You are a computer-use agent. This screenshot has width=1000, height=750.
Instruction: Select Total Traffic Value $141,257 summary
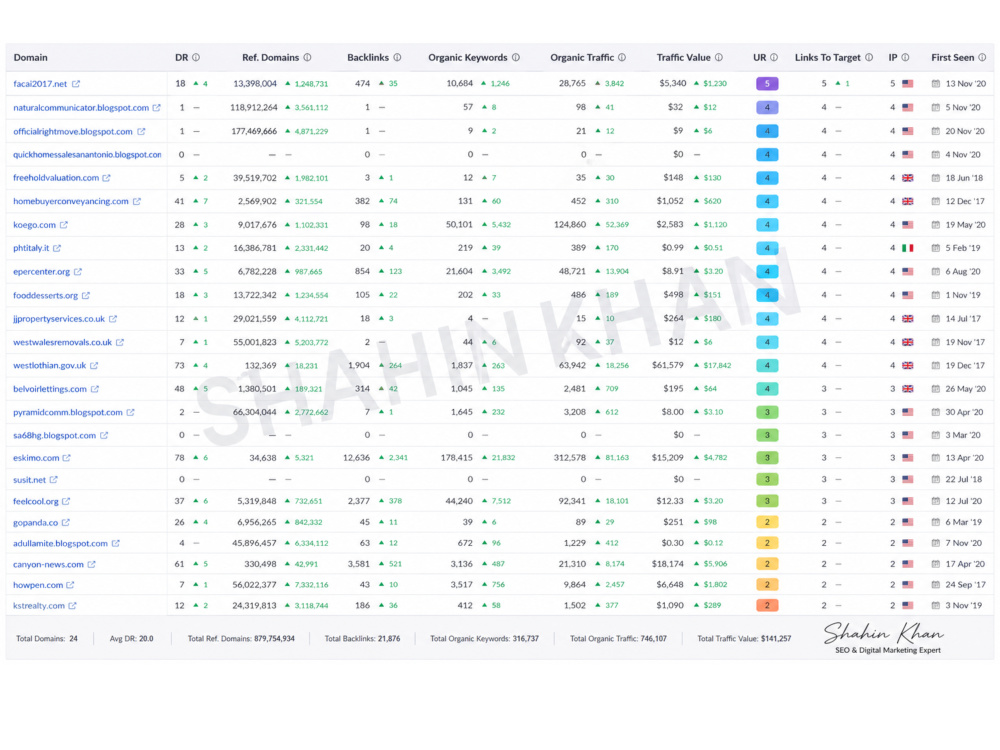tap(744, 638)
